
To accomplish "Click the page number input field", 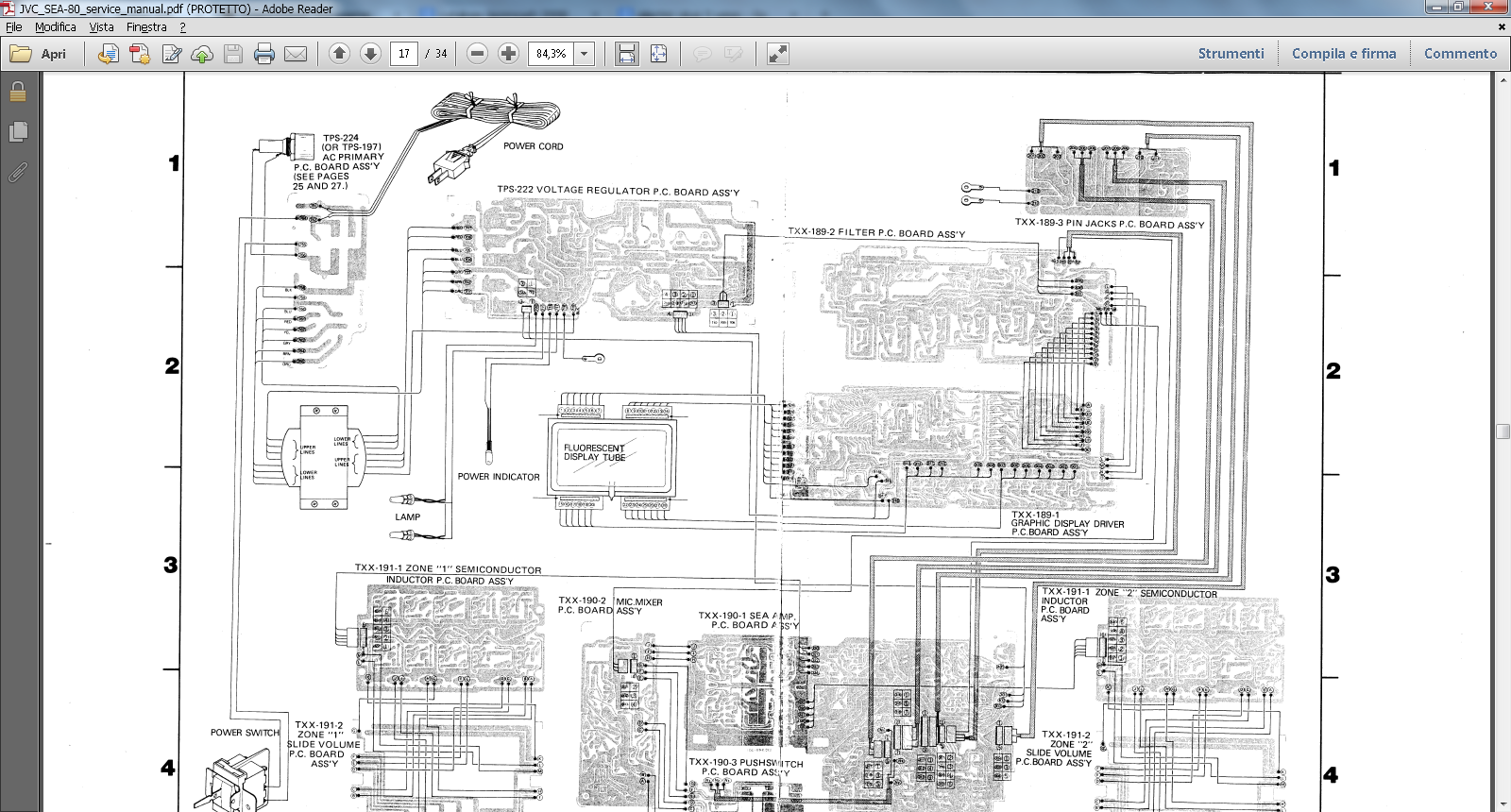I will click(403, 54).
